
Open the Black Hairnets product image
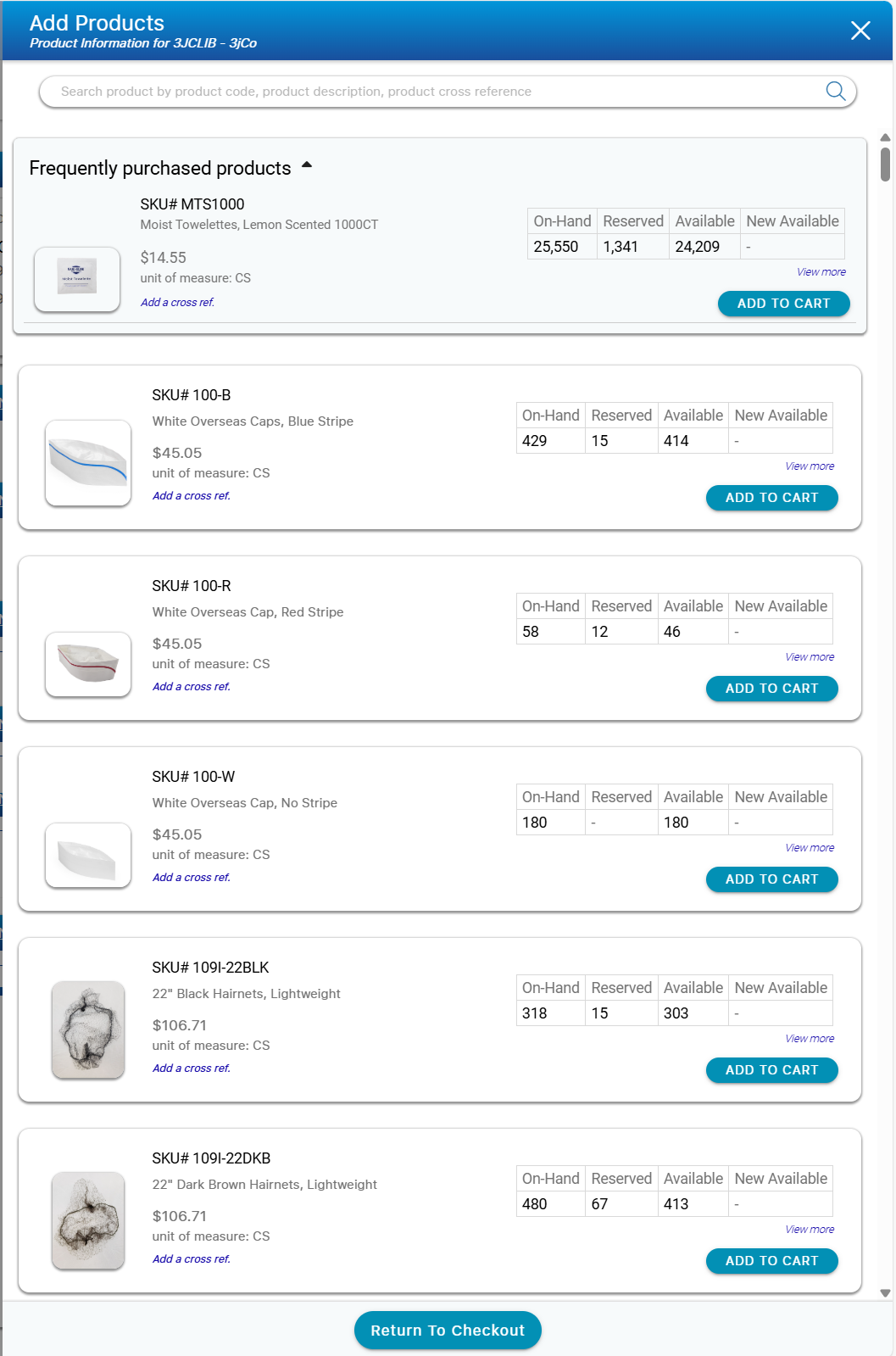88,1030
